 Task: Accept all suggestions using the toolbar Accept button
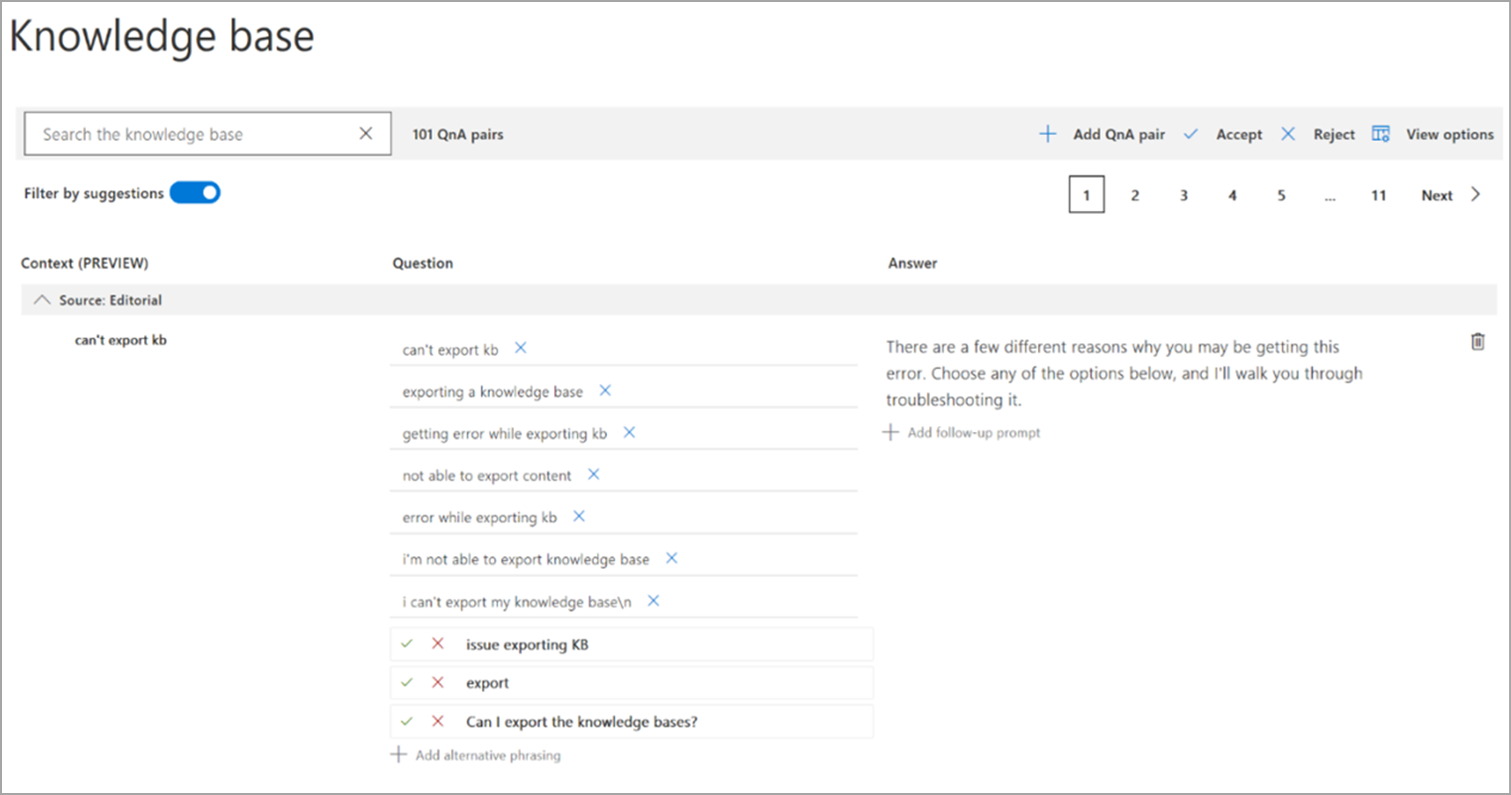point(1224,134)
